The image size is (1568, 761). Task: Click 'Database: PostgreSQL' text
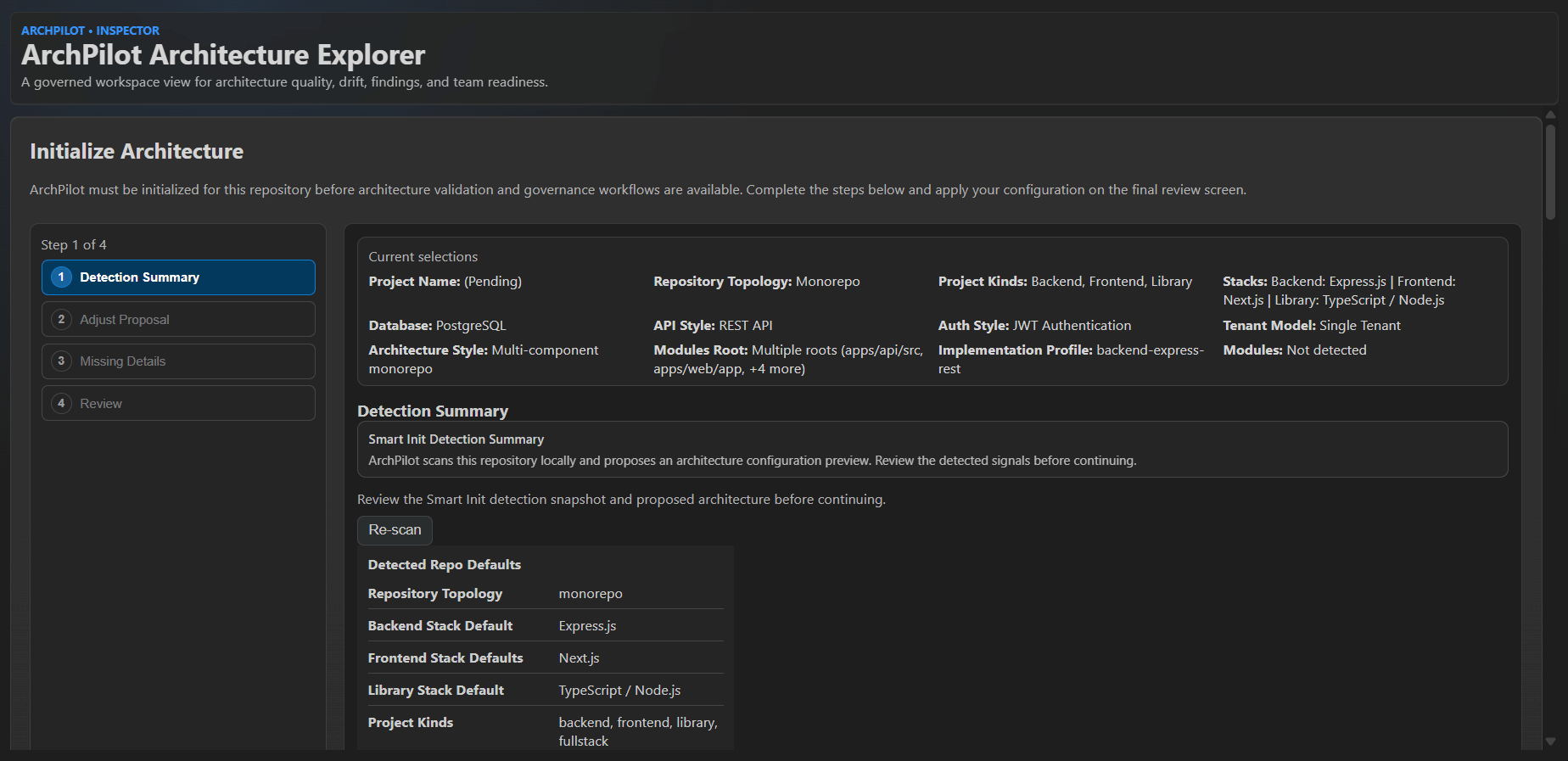pos(437,326)
